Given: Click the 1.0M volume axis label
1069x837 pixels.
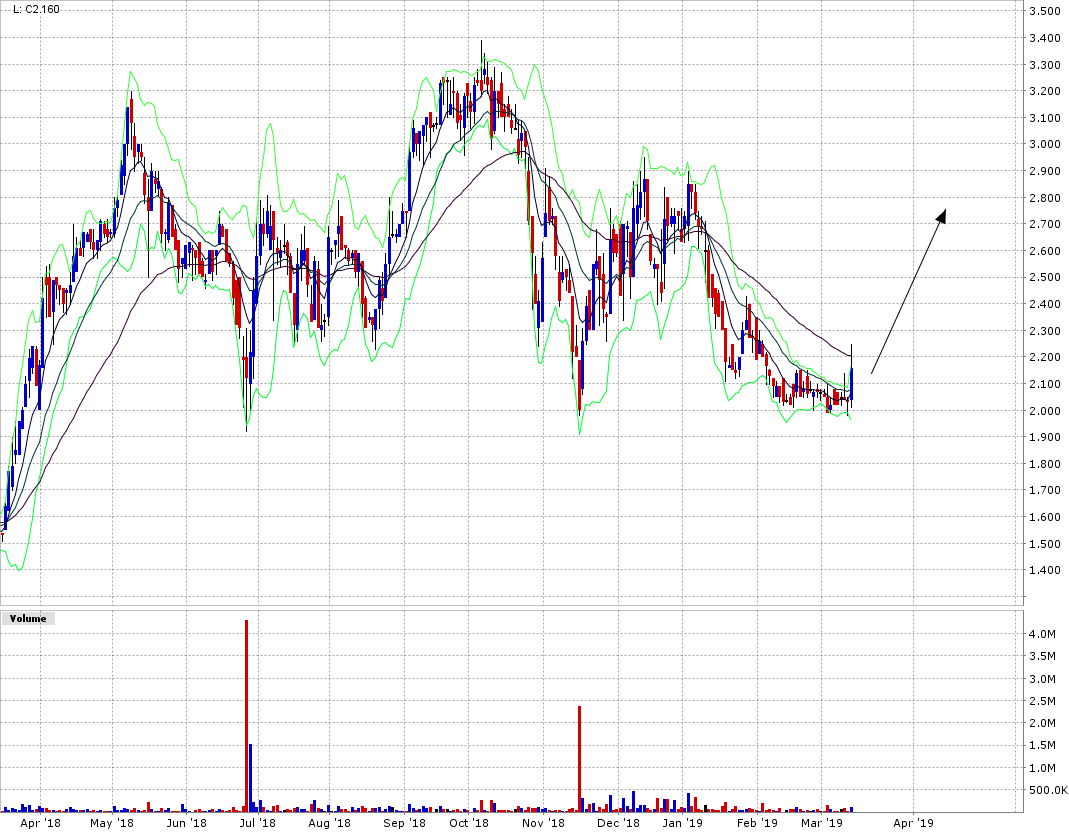Looking at the screenshot, I should point(1042,768).
